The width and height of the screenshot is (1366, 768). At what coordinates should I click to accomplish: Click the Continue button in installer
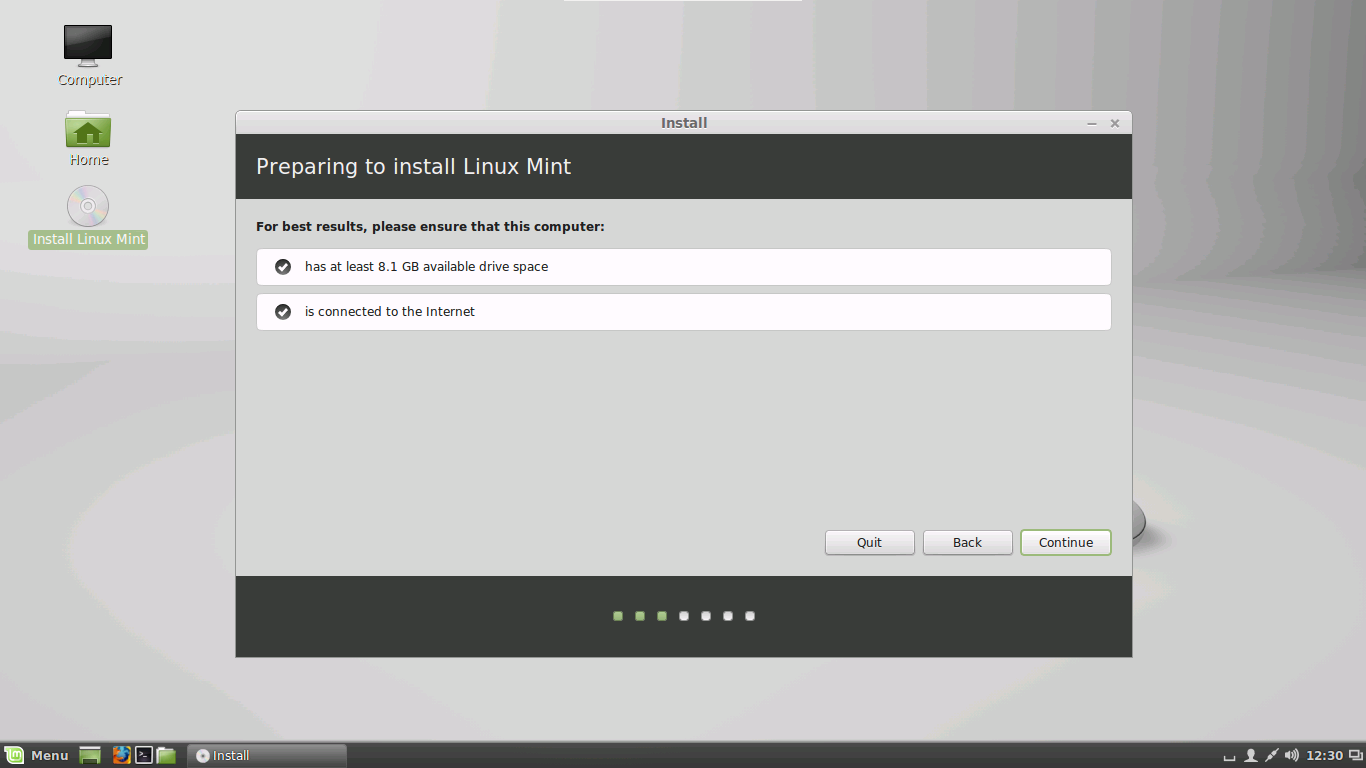point(1066,542)
